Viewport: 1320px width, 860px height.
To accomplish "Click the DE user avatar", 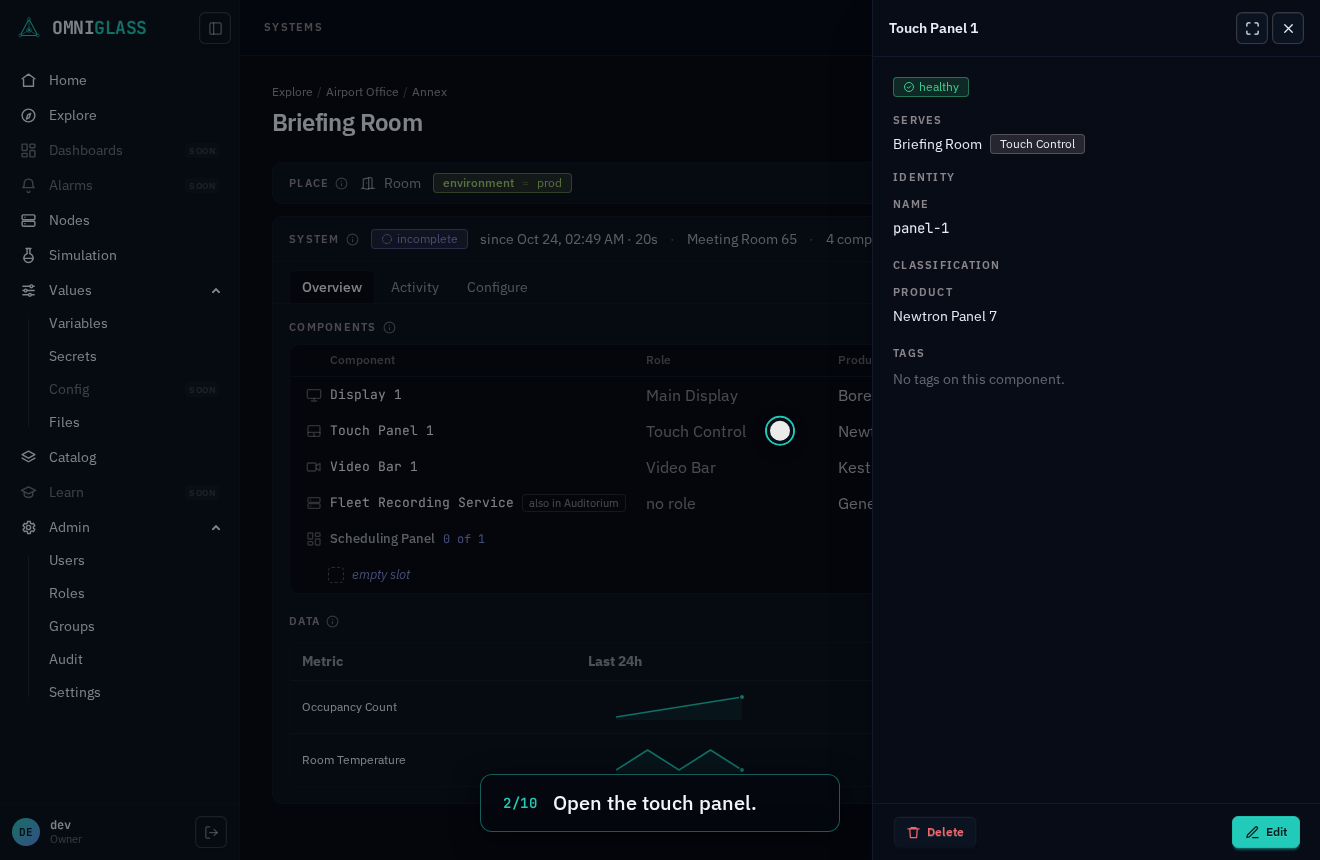I will 26,832.
